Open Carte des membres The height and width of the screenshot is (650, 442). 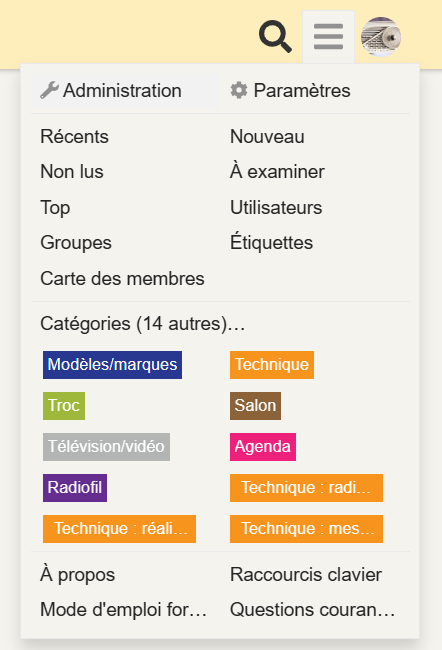(122, 279)
